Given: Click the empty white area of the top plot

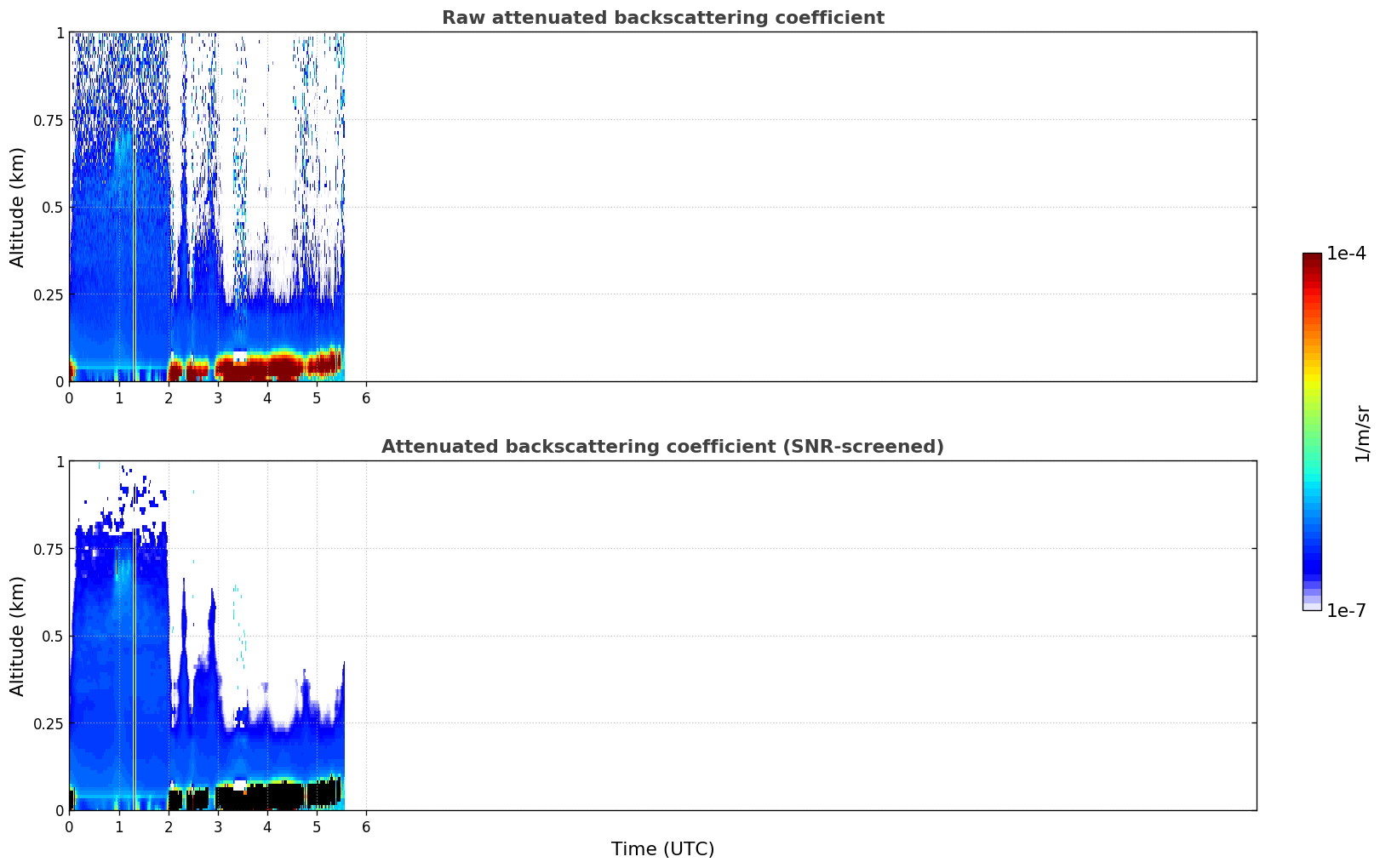Looking at the screenshot, I should (800, 207).
